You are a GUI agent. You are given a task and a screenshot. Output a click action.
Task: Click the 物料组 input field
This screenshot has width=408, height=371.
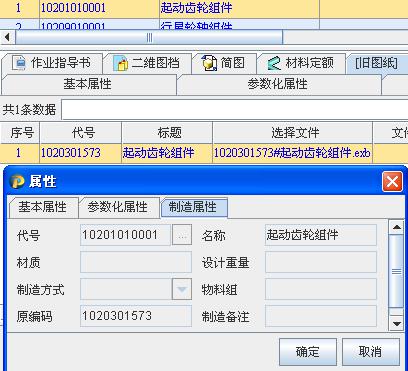tap(321, 289)
